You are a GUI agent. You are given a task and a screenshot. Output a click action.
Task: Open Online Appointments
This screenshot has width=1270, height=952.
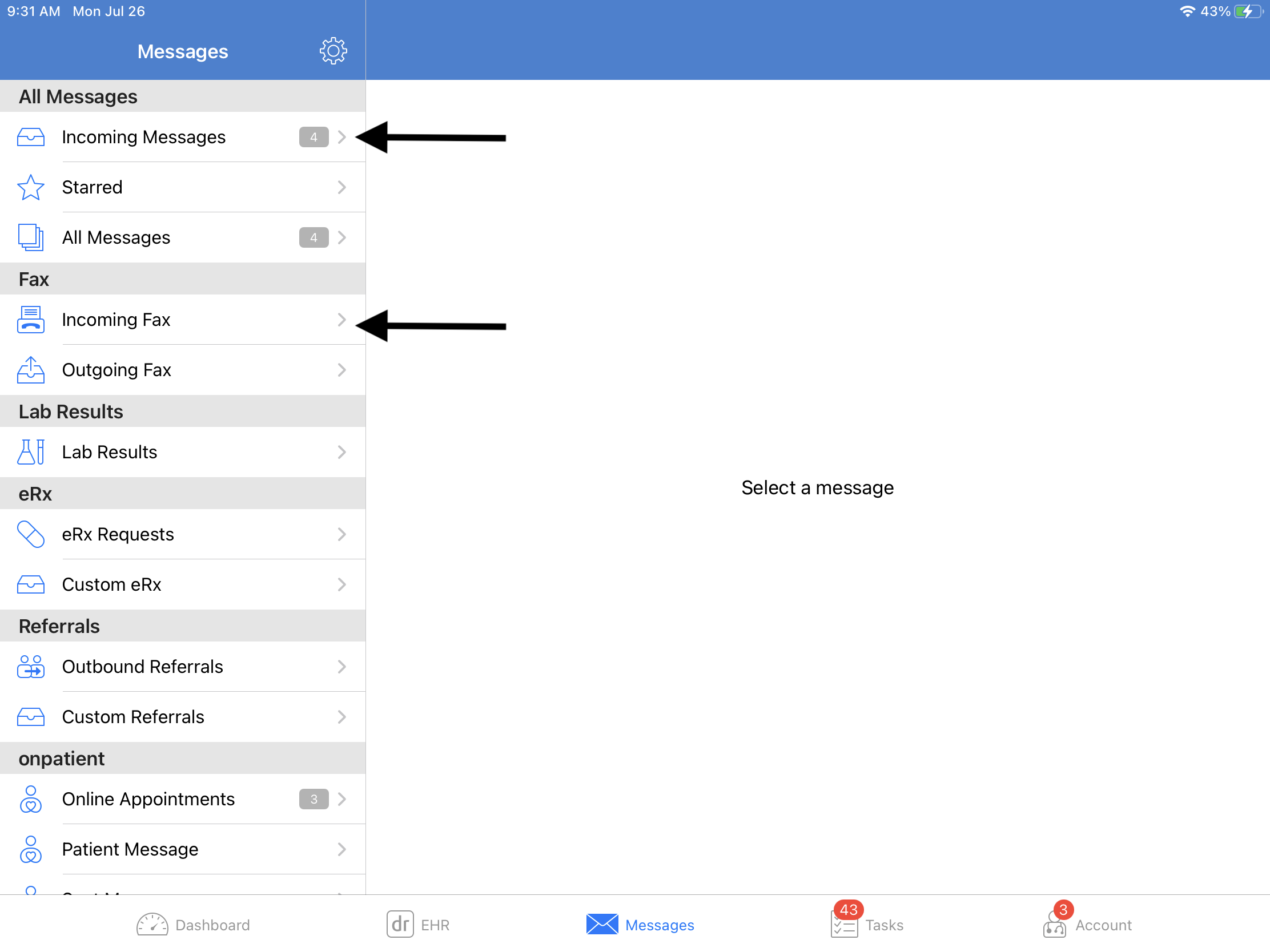click(x=183, y=799)
